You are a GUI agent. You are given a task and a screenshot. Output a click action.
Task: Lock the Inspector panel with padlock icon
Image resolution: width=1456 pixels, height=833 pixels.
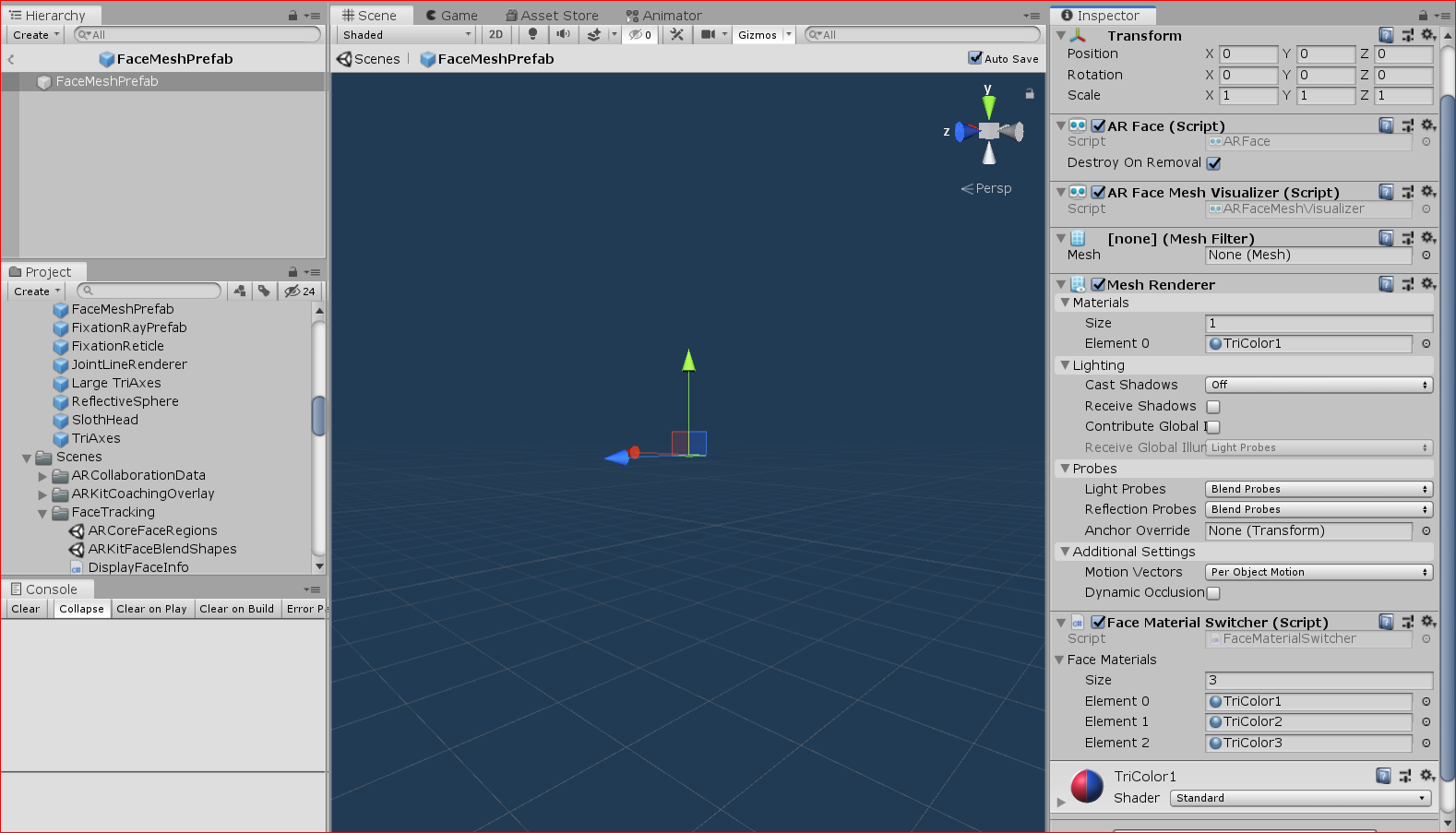click(1423, 16)
